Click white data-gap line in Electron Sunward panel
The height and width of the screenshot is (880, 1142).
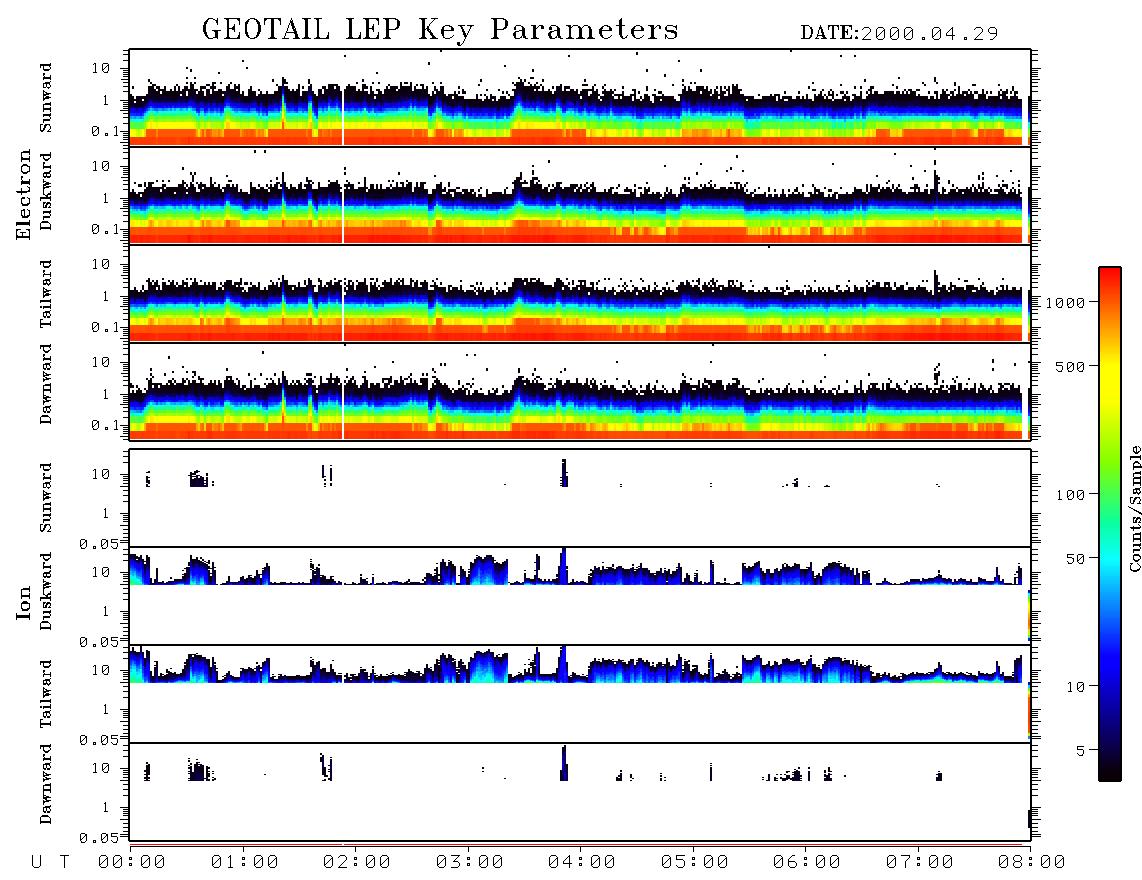pyautogui.click(x=342, y=98)
